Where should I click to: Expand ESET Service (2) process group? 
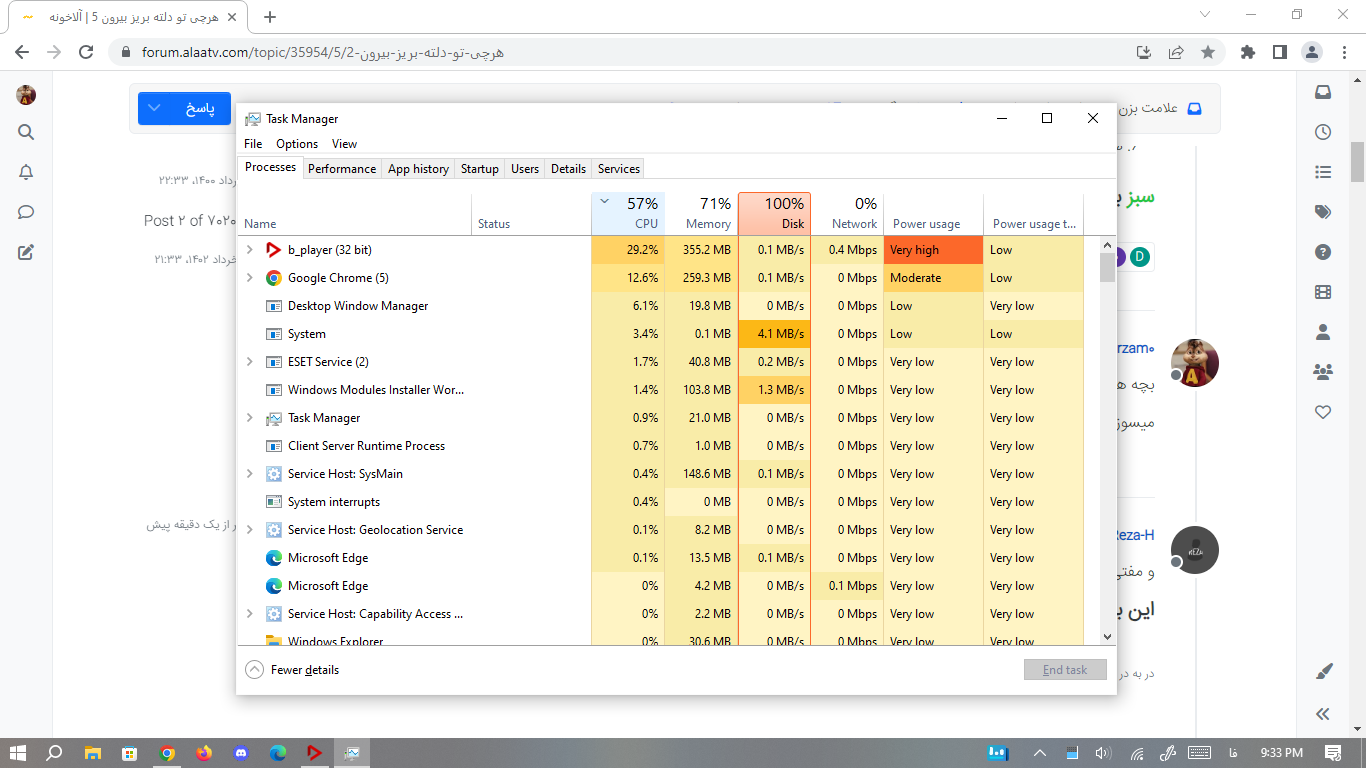(x=250, y=362)
